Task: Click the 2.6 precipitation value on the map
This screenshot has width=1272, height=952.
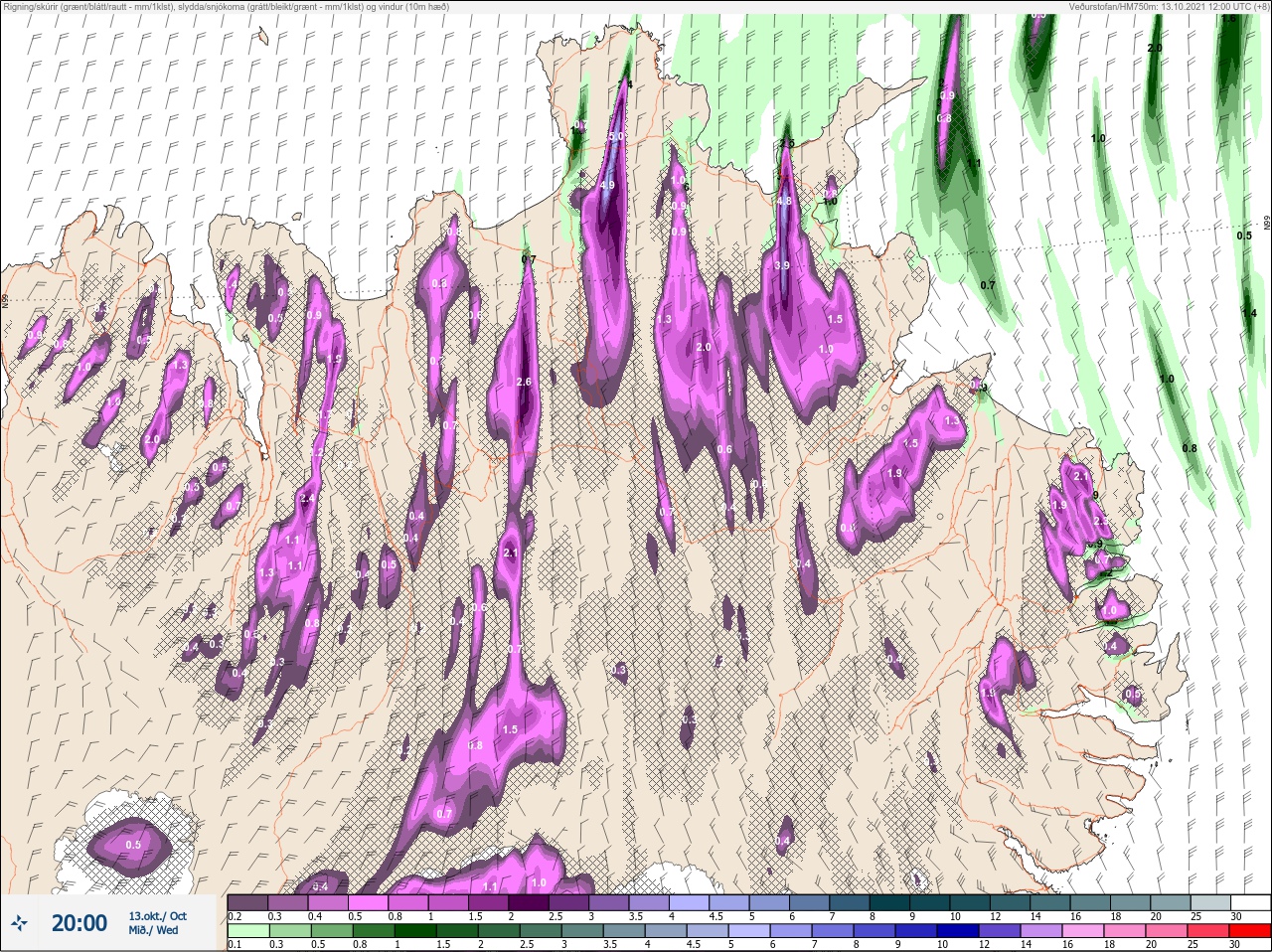Action: [x=525, y=382]
